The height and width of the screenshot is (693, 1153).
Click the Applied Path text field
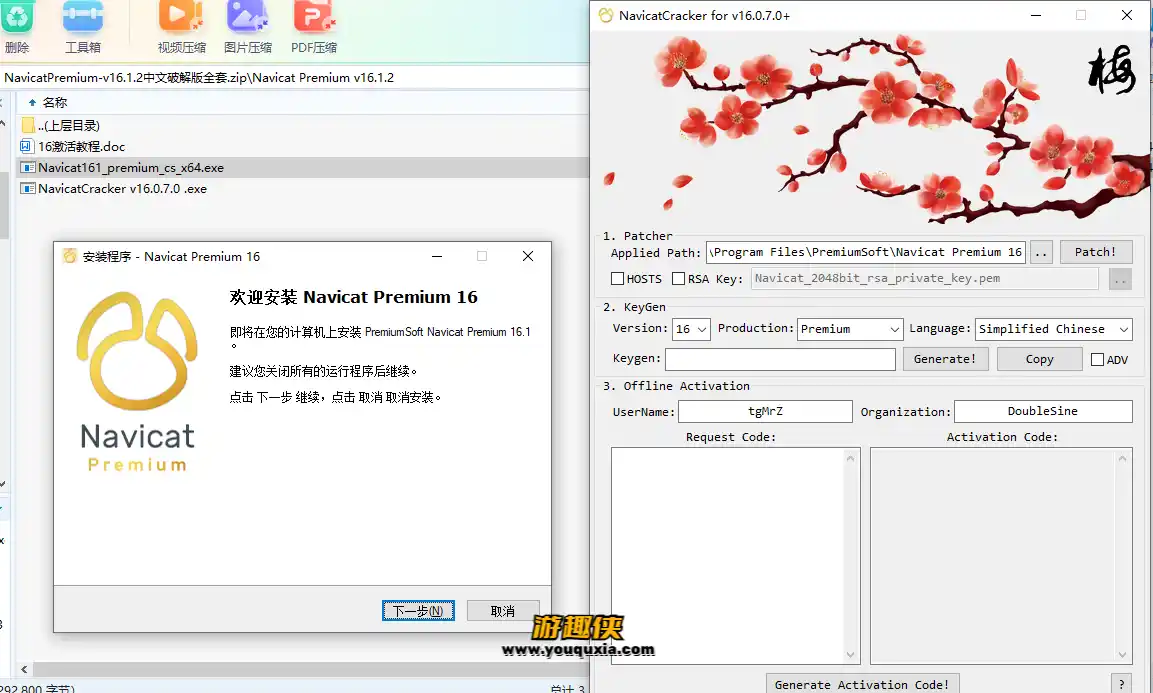pos(865,252)
